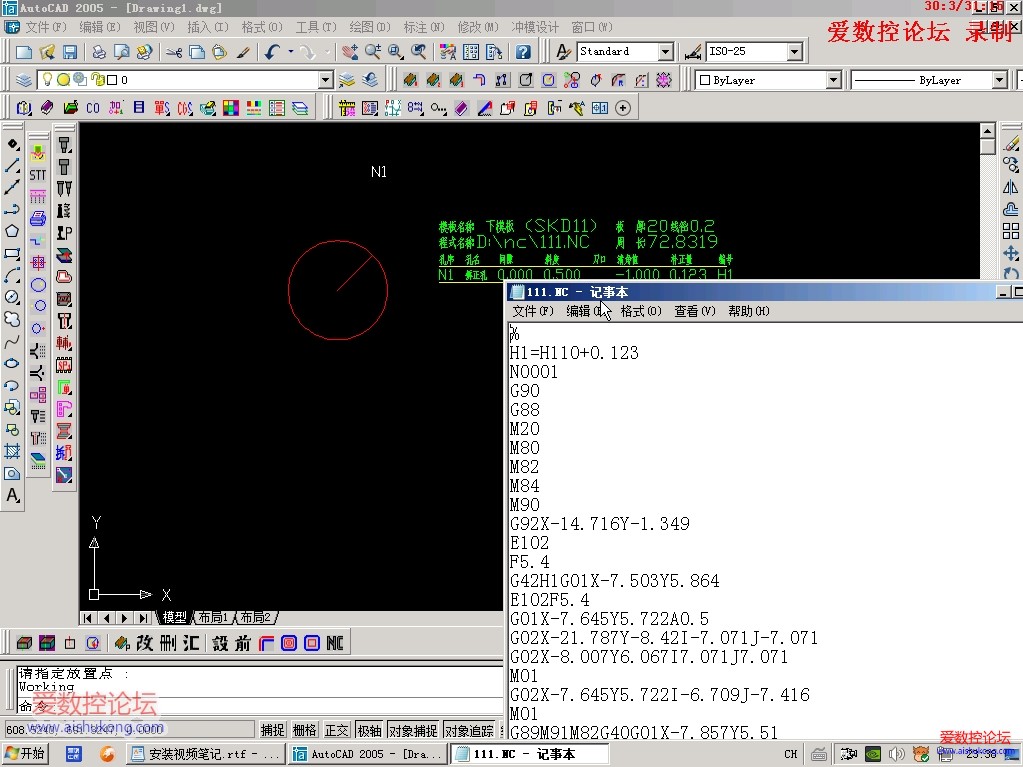
Task: Click the Print icon
Action: (99, 52)
